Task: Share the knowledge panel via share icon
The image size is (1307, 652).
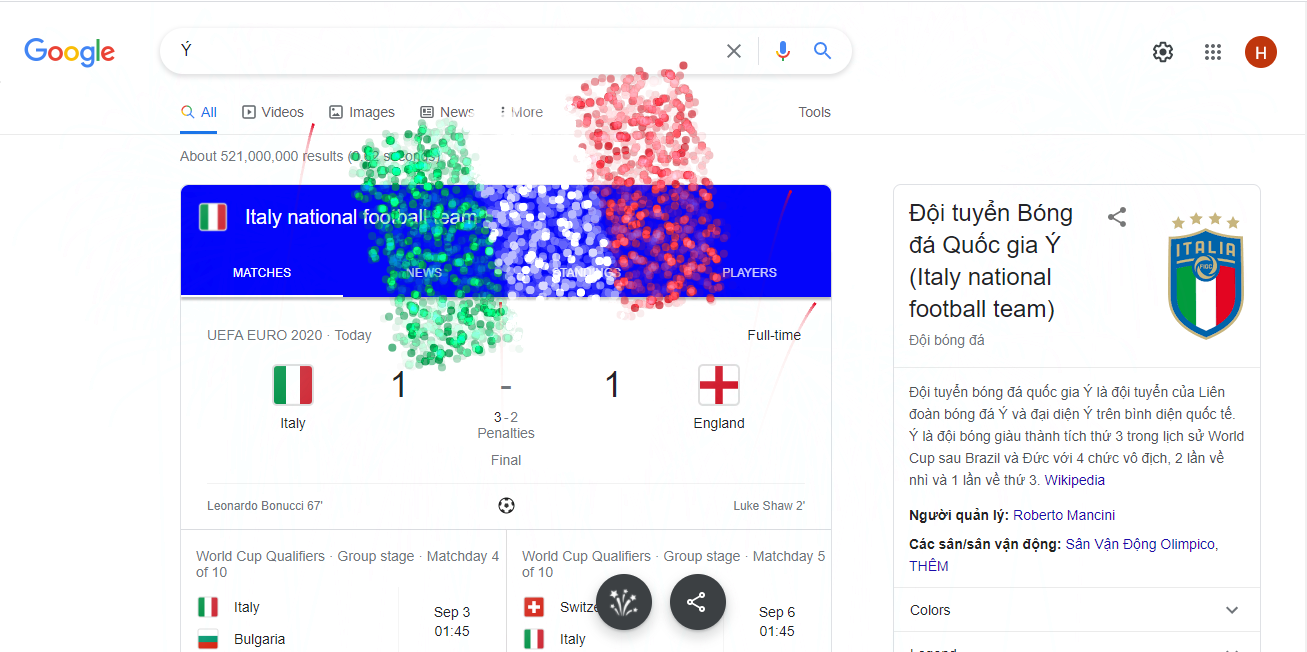Action: coord(1117,216)
